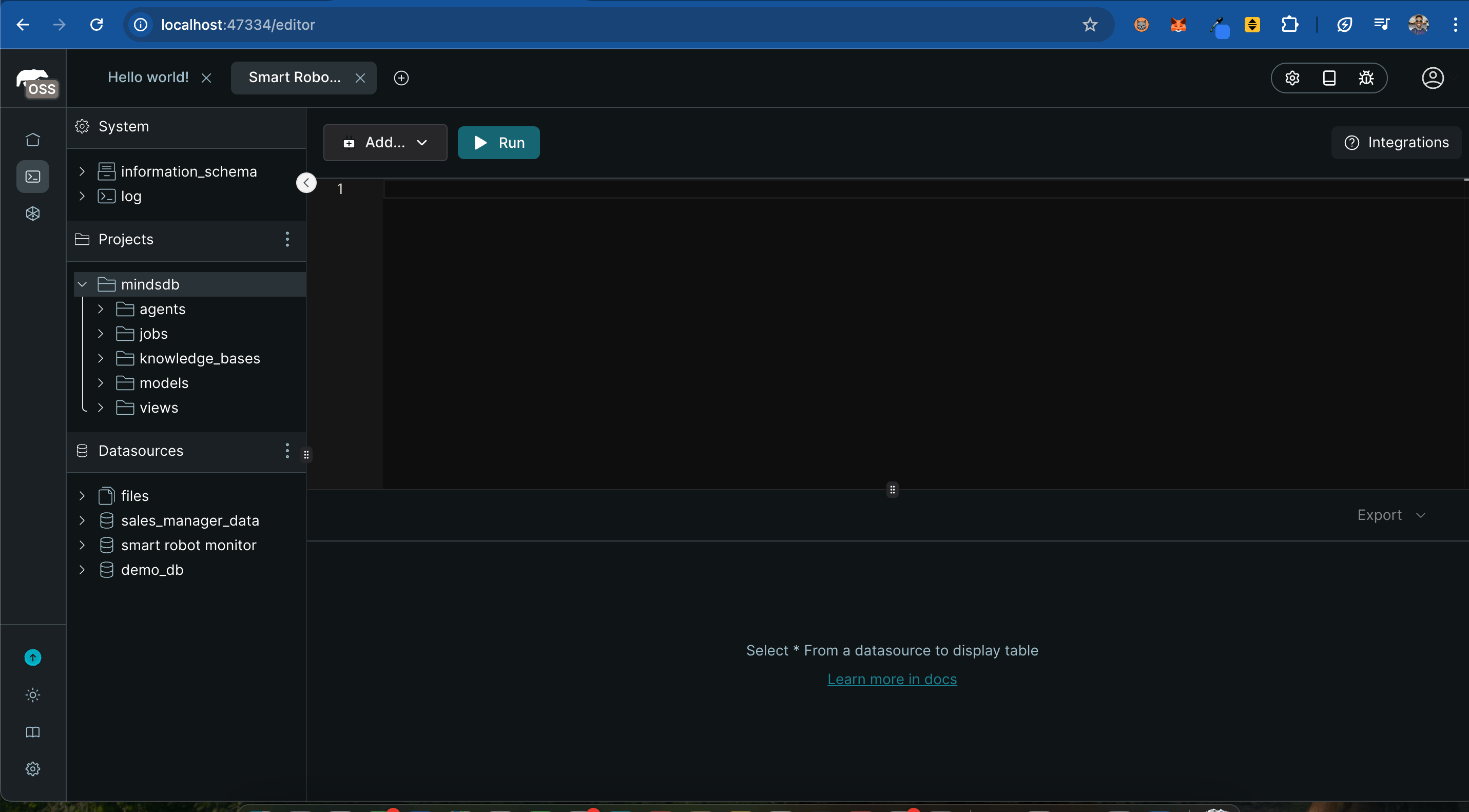Expand the demo_db datasource
The image size is (1469, 812).
82,570
